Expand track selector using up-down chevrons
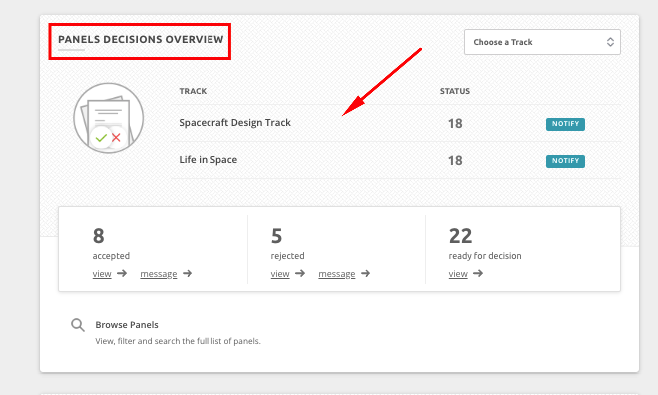 point(610,42)
